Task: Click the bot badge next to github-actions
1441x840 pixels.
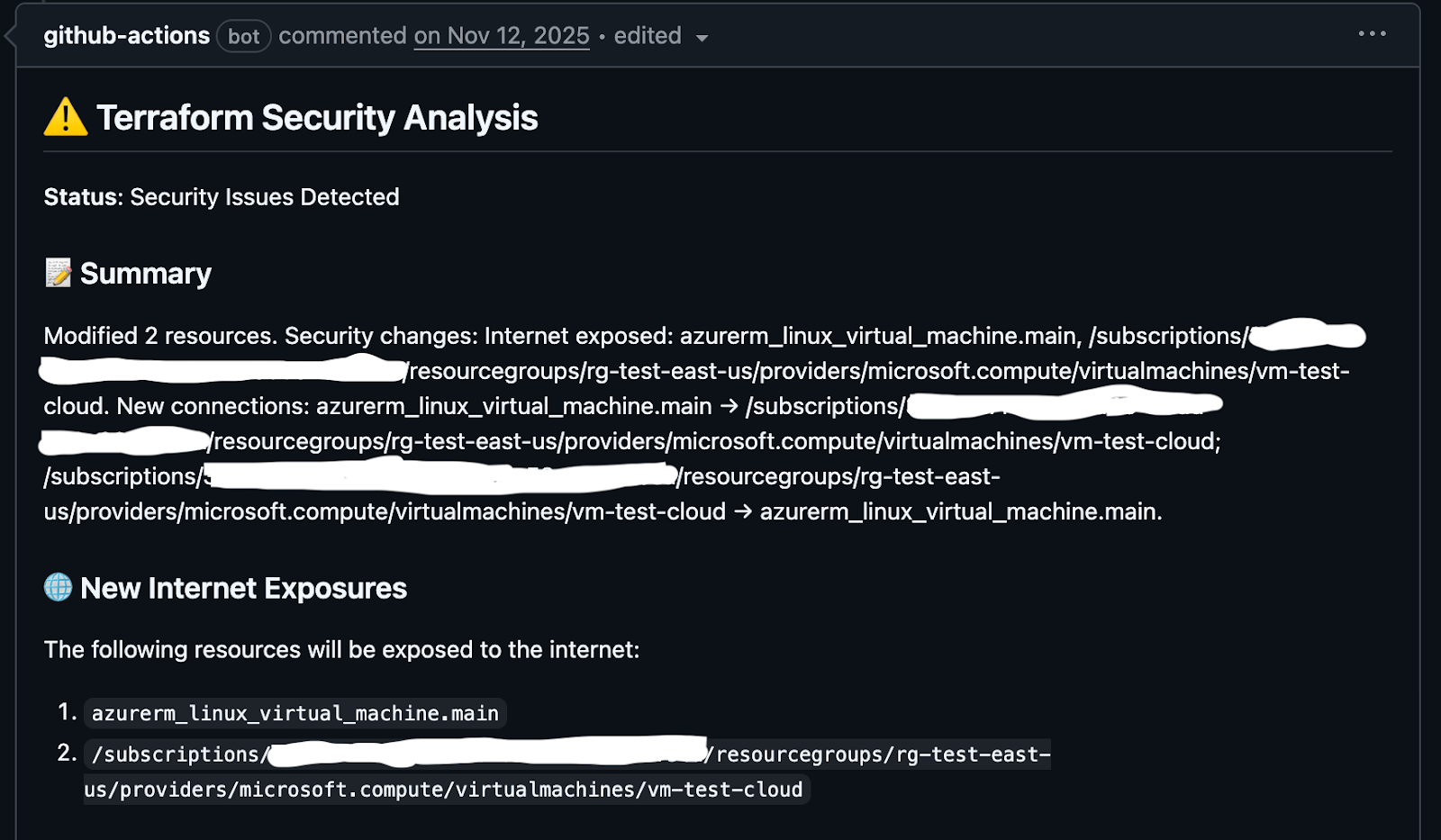Action: (x=243, y=36)
